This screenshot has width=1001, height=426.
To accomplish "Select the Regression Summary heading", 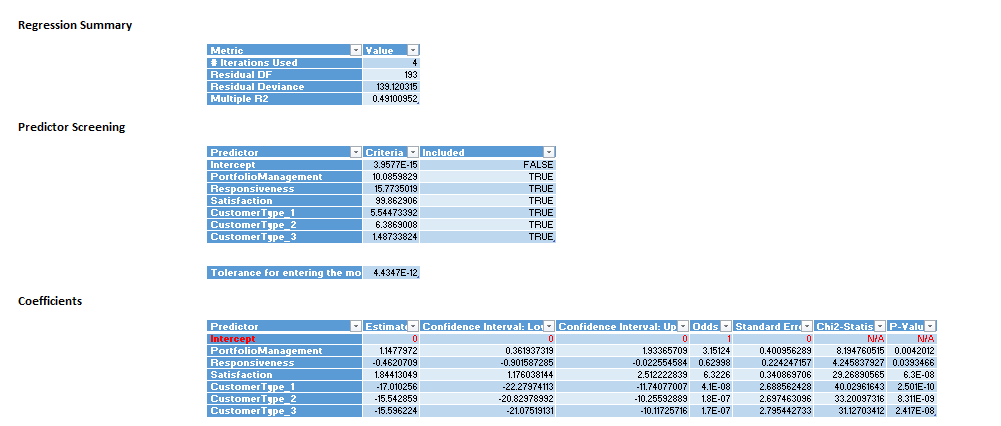I will (75, 26).
